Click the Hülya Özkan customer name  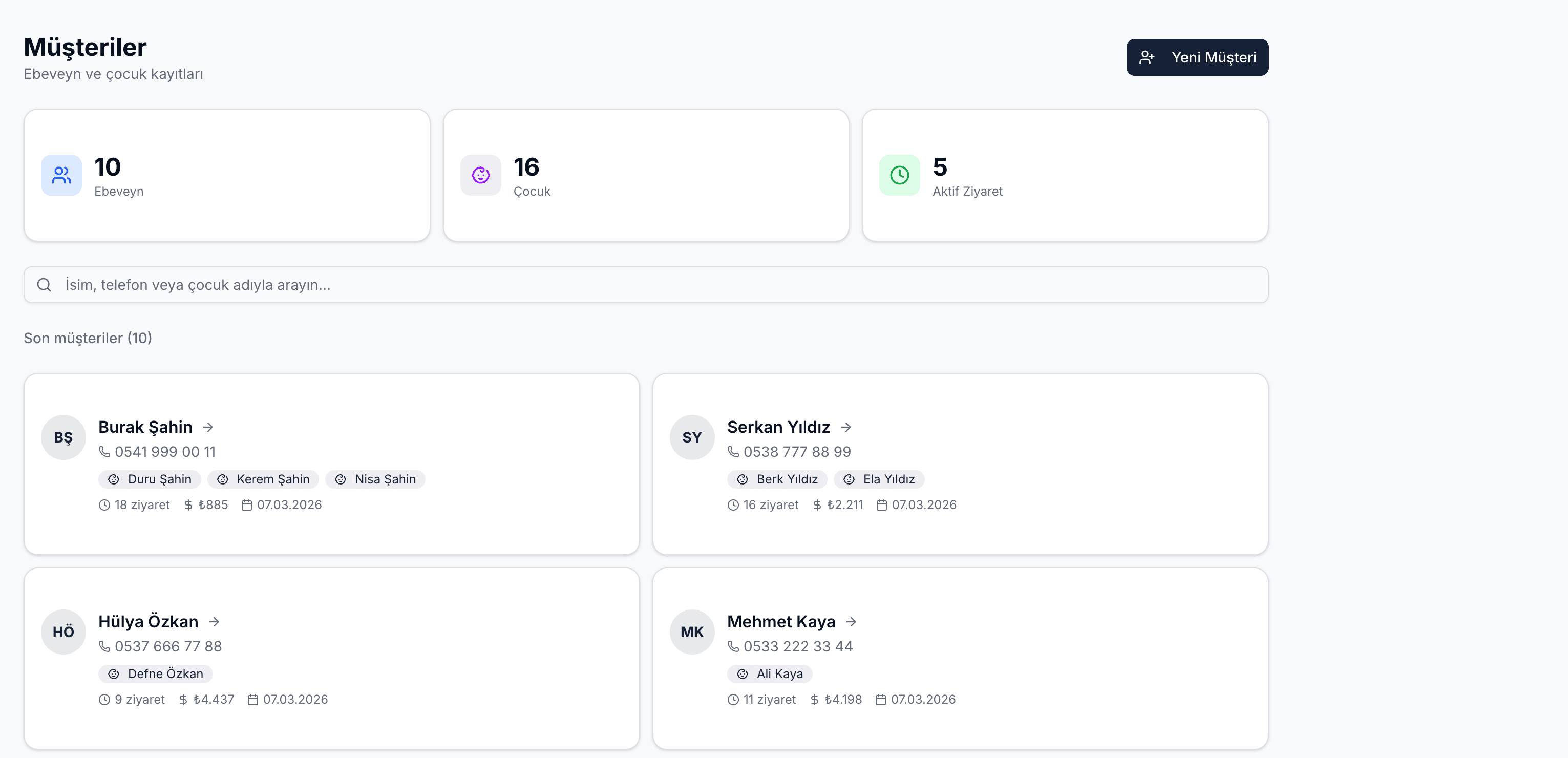[x=148, y=622]
